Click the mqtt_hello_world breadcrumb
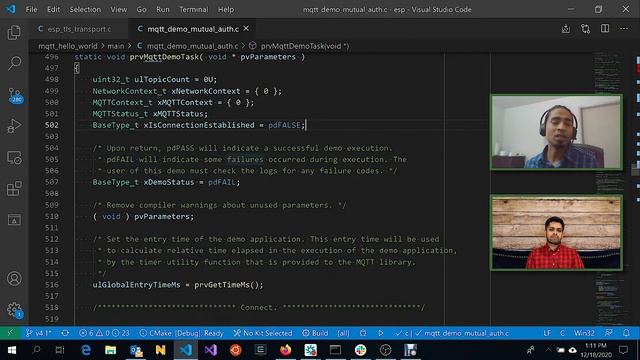 (x=68, y=46)
